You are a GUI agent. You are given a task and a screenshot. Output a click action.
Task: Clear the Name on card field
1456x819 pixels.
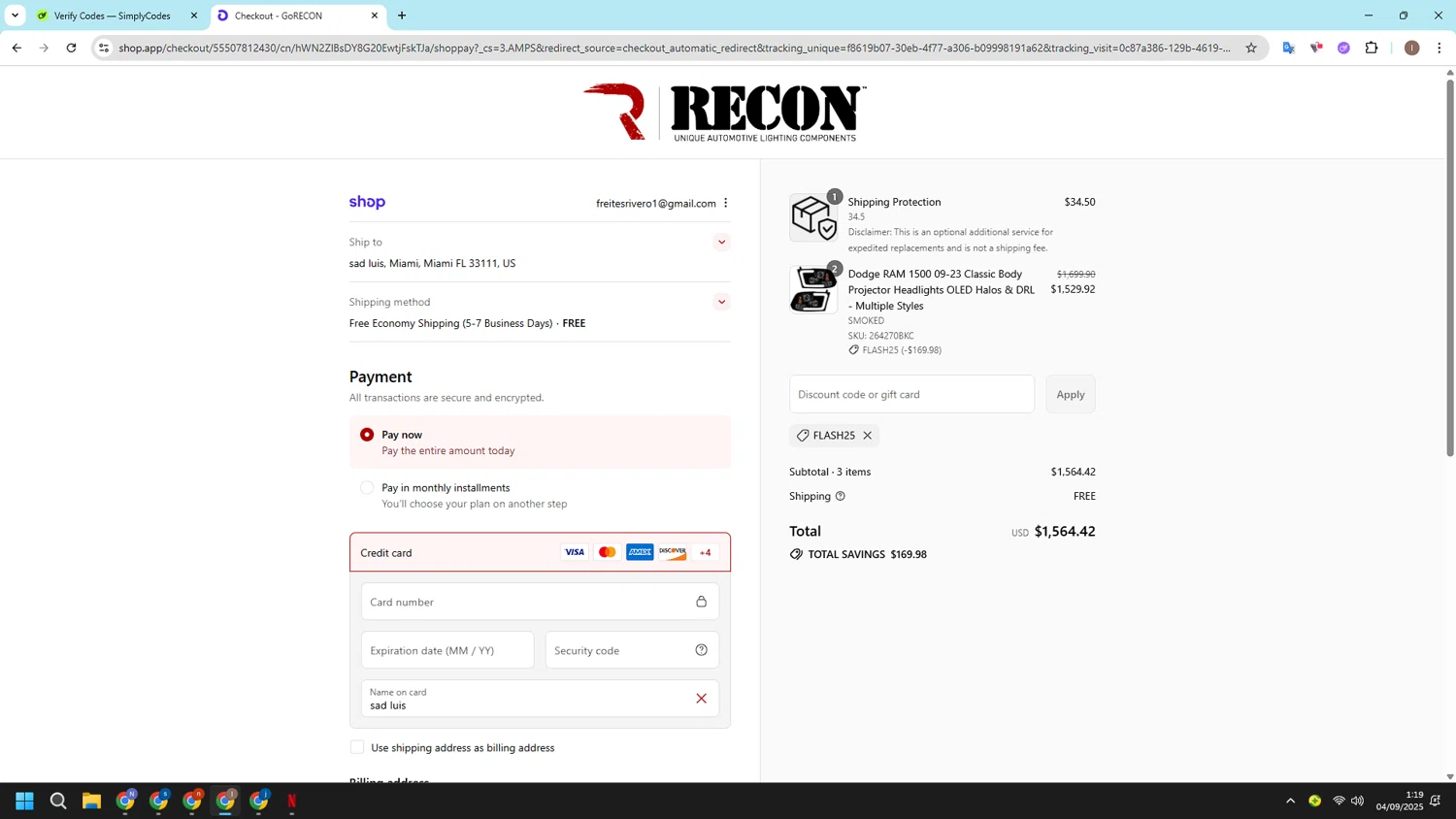point(701,699)
